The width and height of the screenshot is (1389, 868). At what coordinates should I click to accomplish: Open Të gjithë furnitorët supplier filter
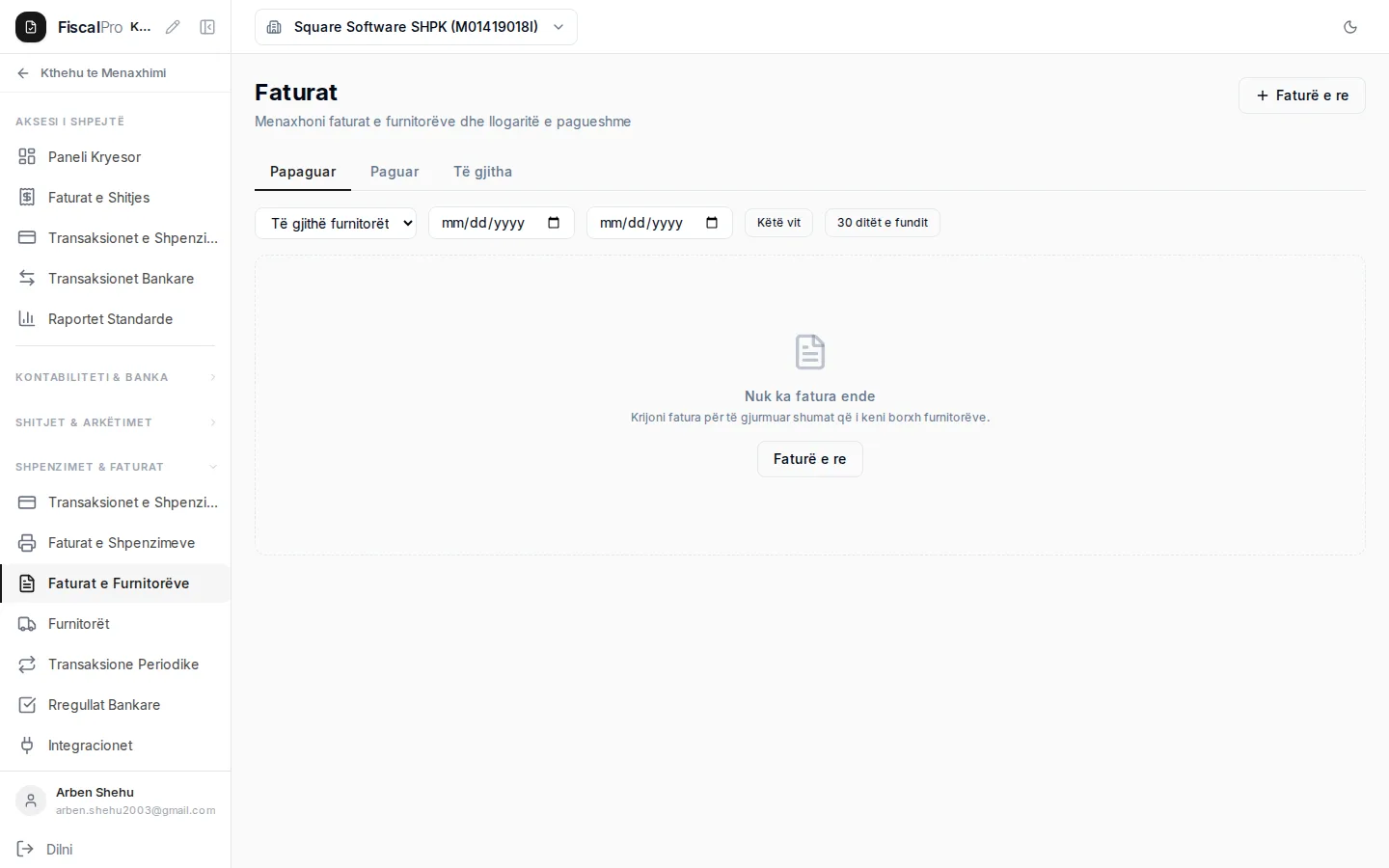coord(336,223)
